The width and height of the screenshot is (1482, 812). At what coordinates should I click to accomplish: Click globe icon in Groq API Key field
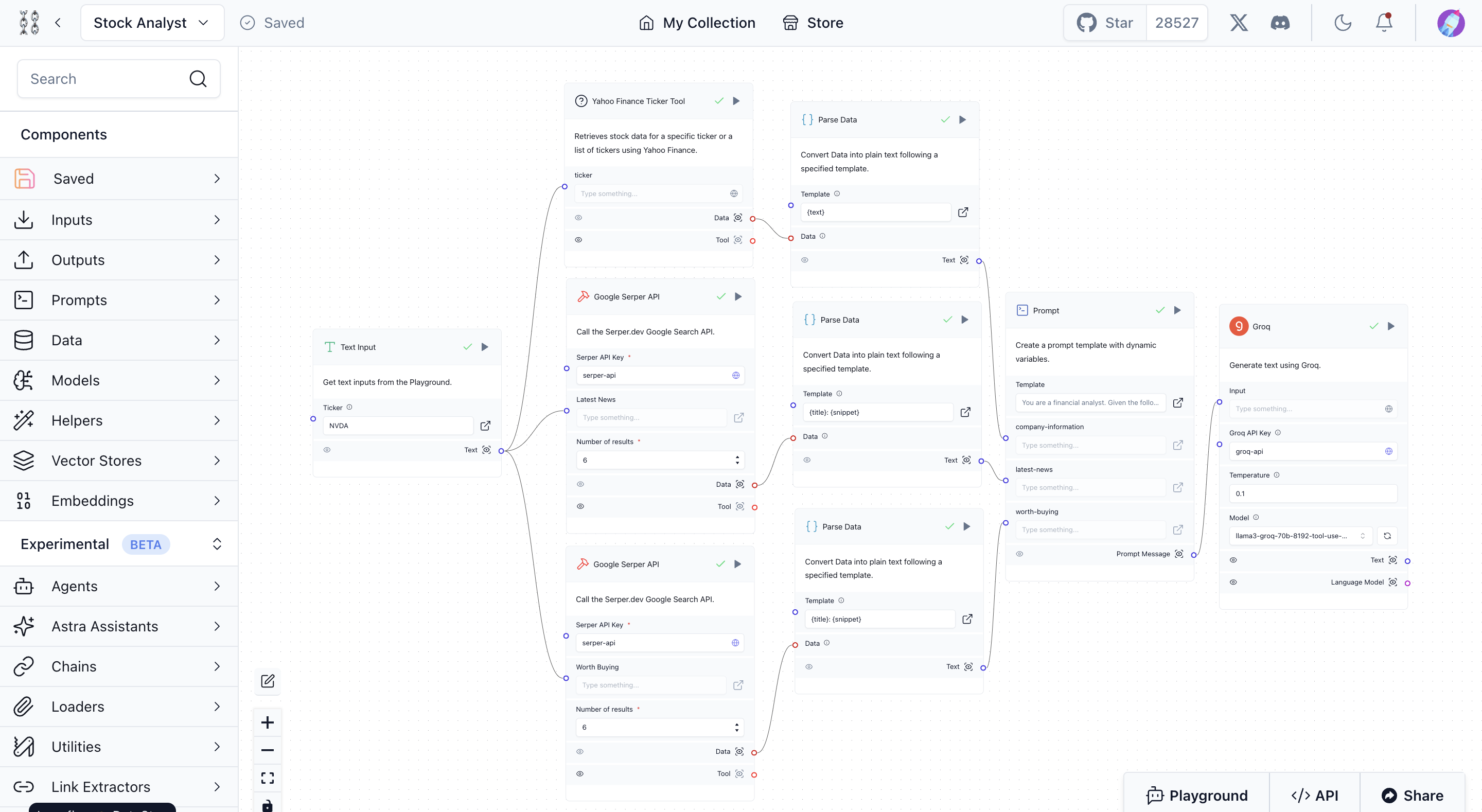1389,451
